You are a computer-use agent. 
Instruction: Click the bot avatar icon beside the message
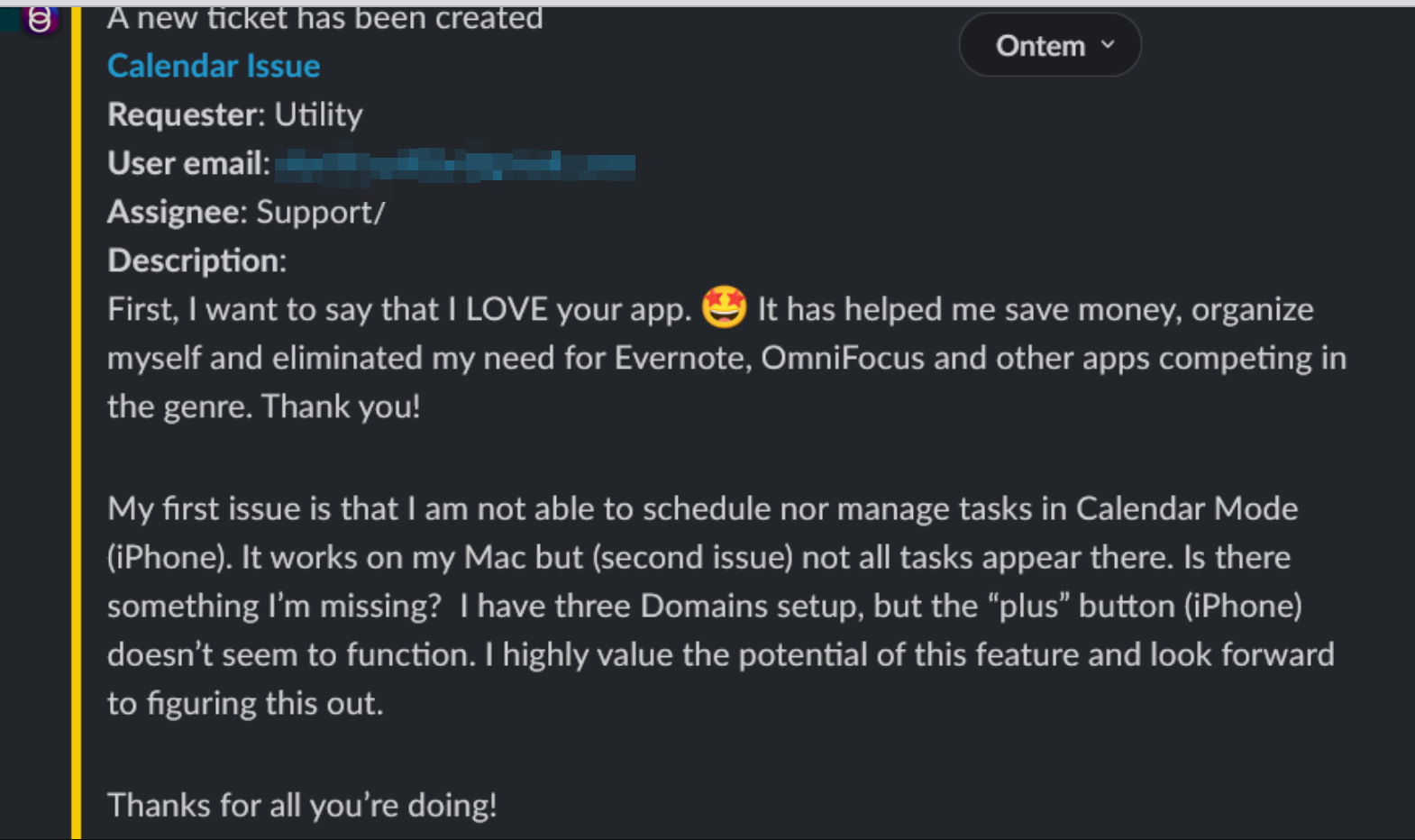point(39,19)
